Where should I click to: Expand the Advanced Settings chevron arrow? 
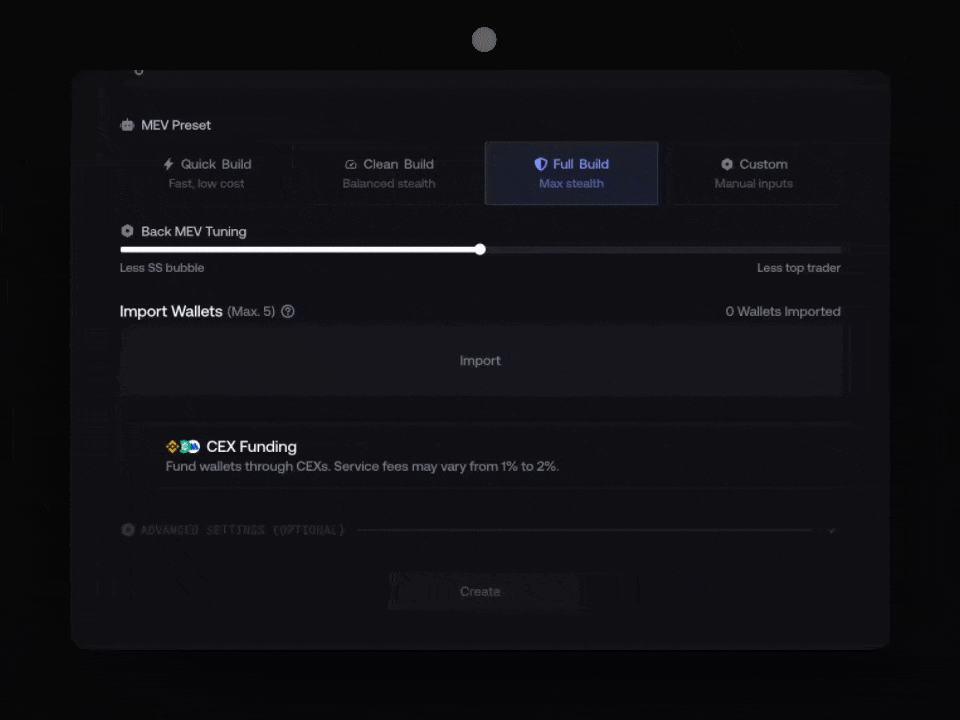832,531
